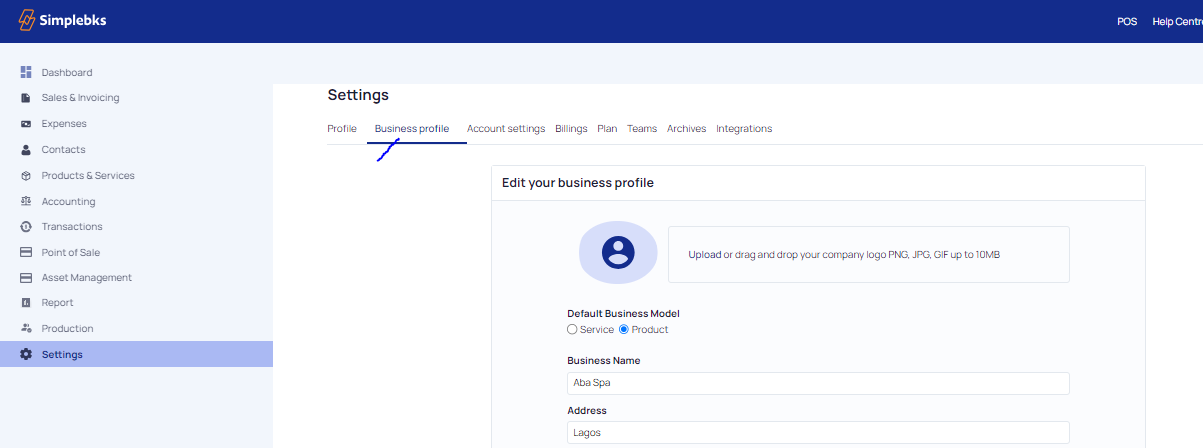
Task: Select the Contacts person icon
Action: (x=26, y=150)
